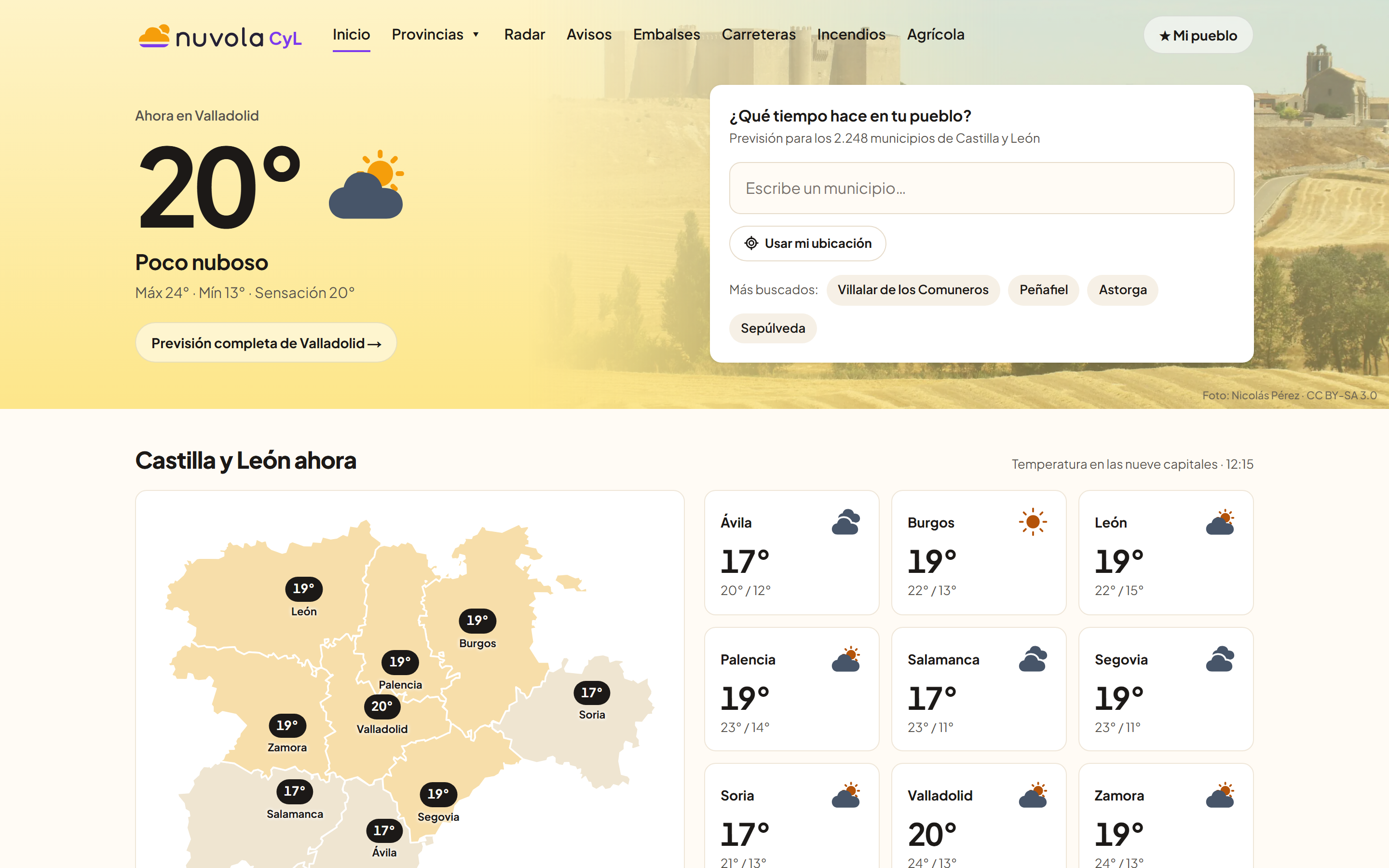Click the weather icon on the Palencia card
This screenshot has height=868, width=1389.
coord(846,658)
